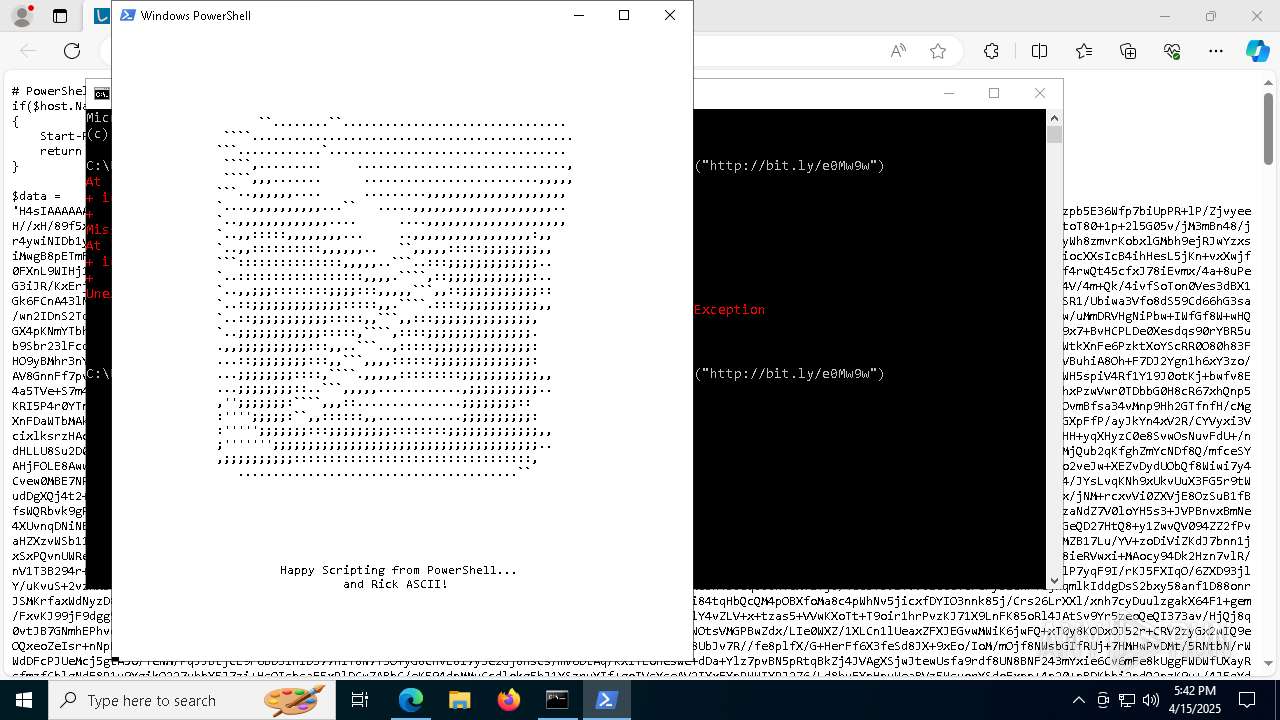The image size is (1280, 720).
Task: Restore down the Edge browser window
Action: (x=1211, y=16)
